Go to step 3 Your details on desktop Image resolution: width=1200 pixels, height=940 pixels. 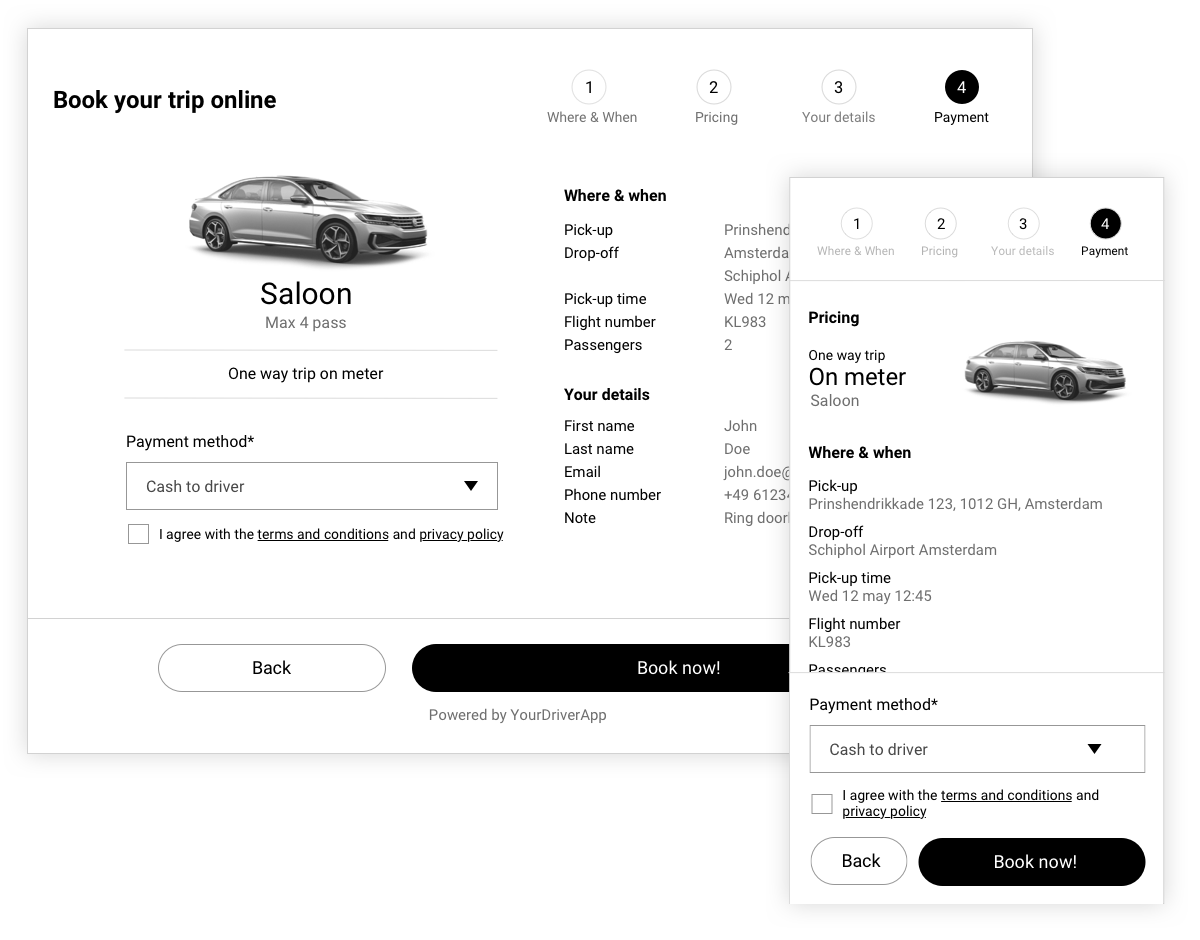(838, 87)
